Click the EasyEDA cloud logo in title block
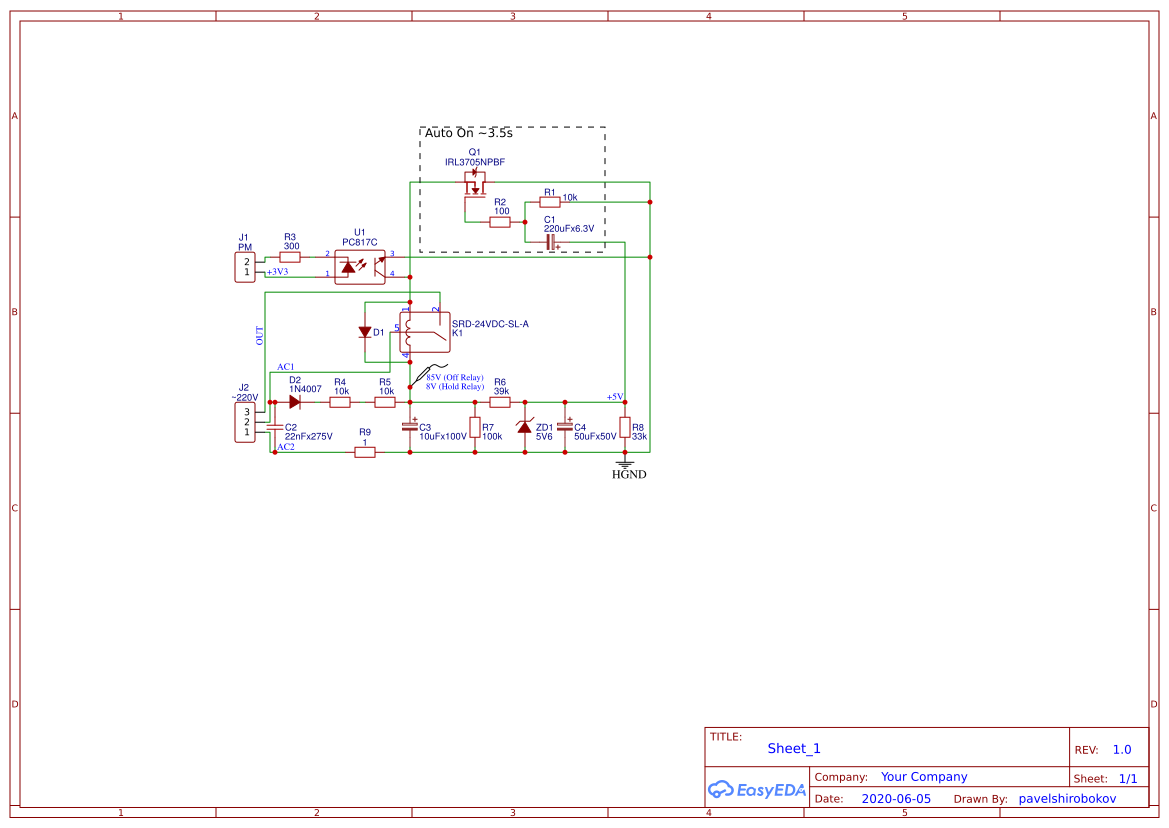1169x828 pixels. [722, 789]
